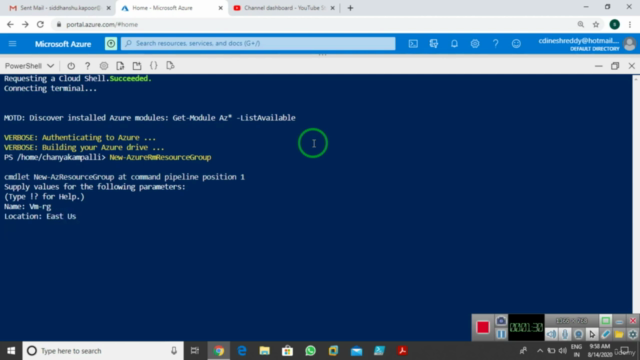Minimize the Cloud Shell pane
Screen dimensions: 640x360
tap(598, 66)
